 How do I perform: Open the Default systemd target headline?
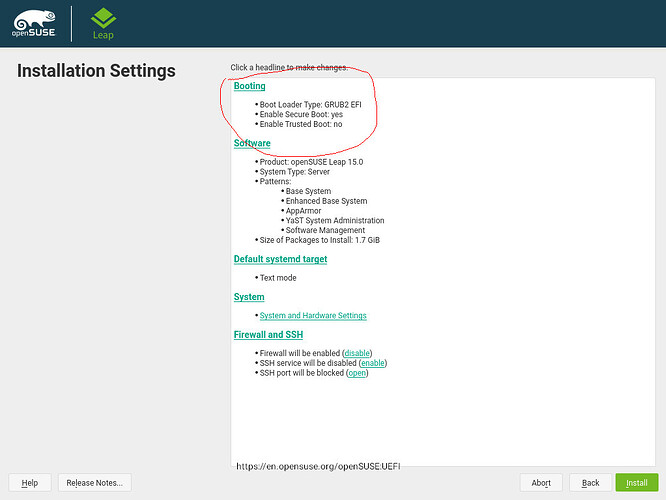(280, 259)
